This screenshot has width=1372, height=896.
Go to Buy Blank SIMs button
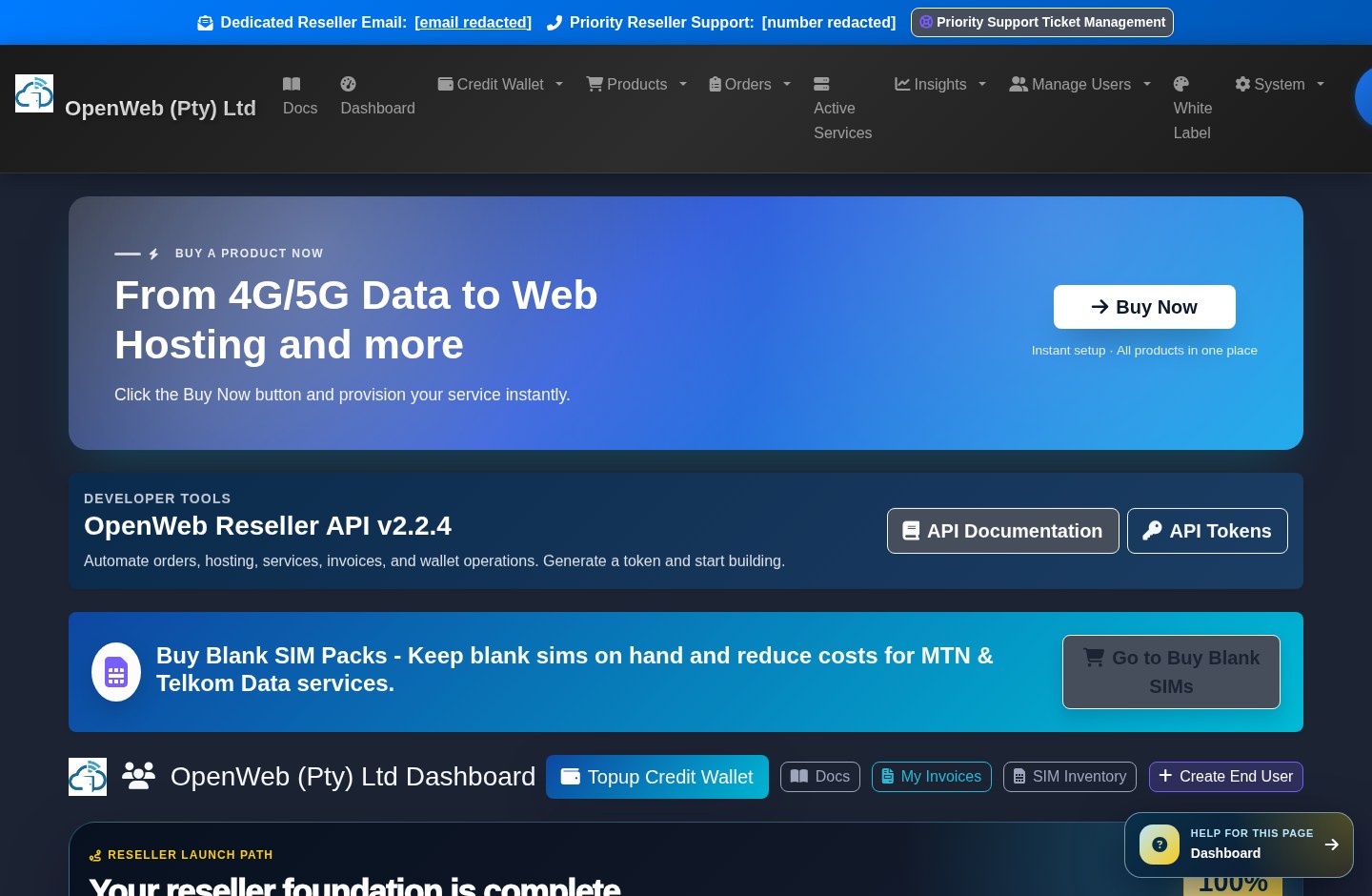coord(1171,672)
